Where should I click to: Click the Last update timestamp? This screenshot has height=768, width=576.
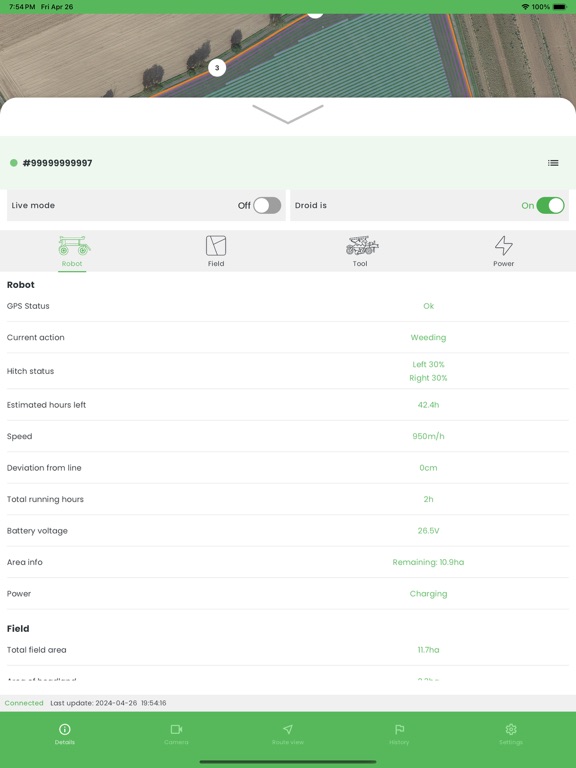click(x=108, y=703)
